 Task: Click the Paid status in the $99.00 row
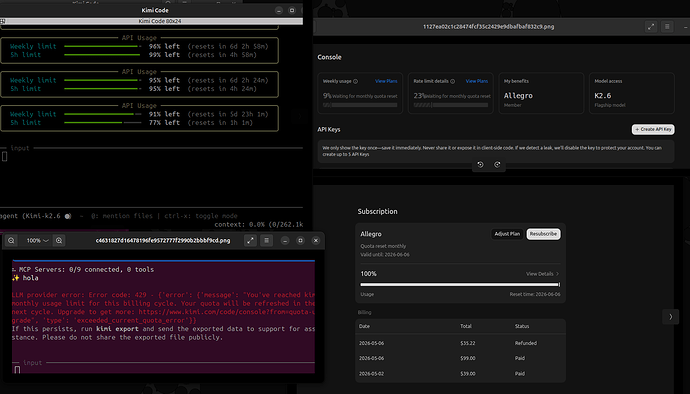click(x=520, y=358)
